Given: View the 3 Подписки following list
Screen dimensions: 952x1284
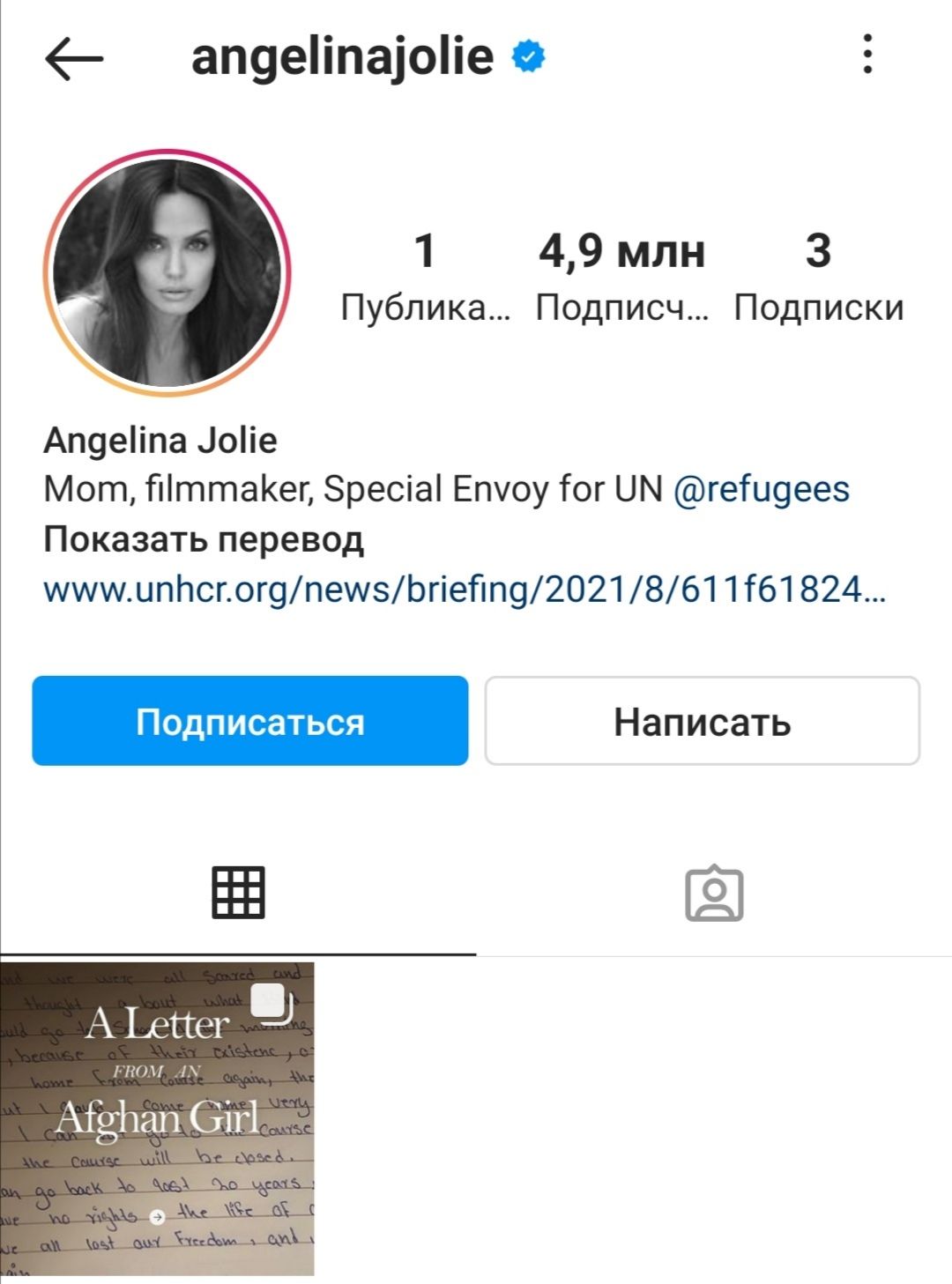Looking at the screenshot, I should pos(819,277).
